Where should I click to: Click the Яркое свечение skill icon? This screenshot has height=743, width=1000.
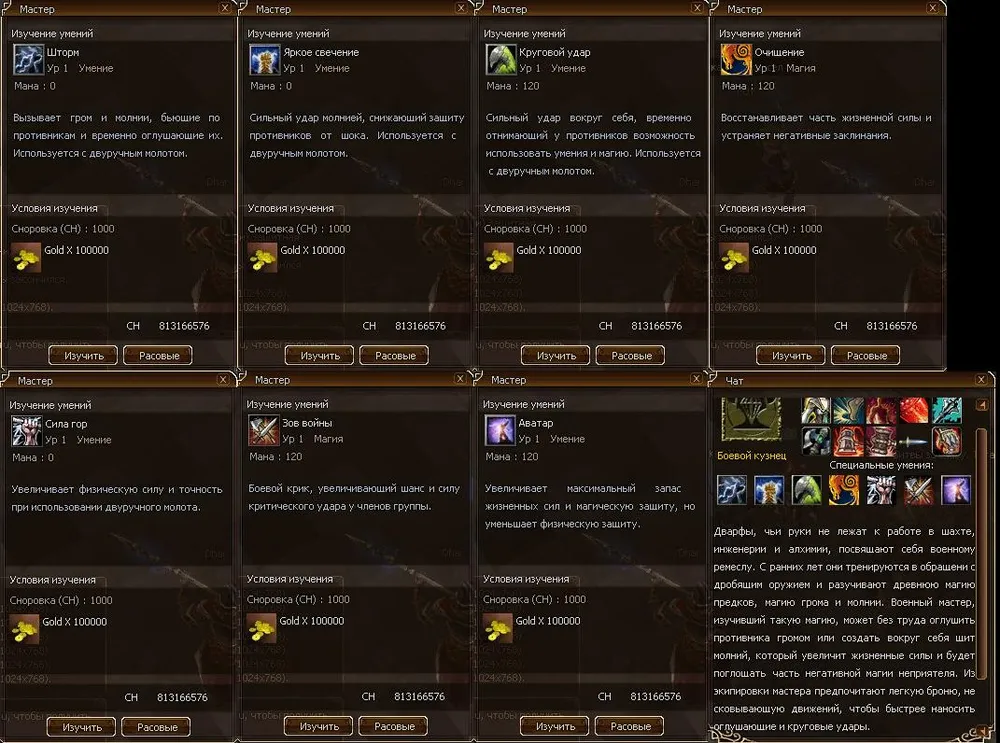tap(264, 60)
